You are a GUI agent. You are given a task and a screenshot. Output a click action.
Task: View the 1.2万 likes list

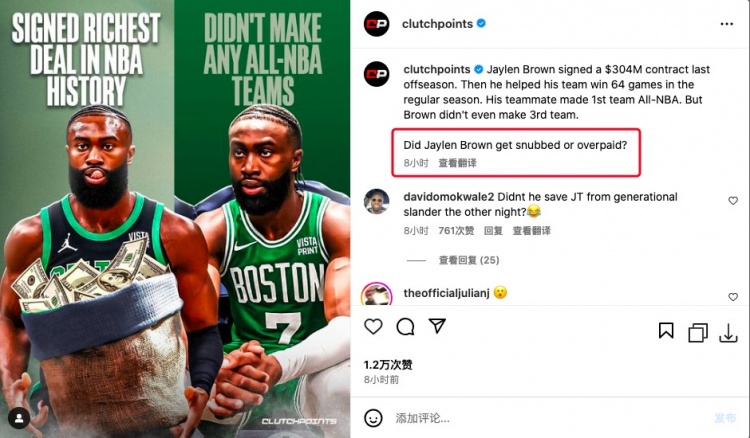[x=388, y=365]
